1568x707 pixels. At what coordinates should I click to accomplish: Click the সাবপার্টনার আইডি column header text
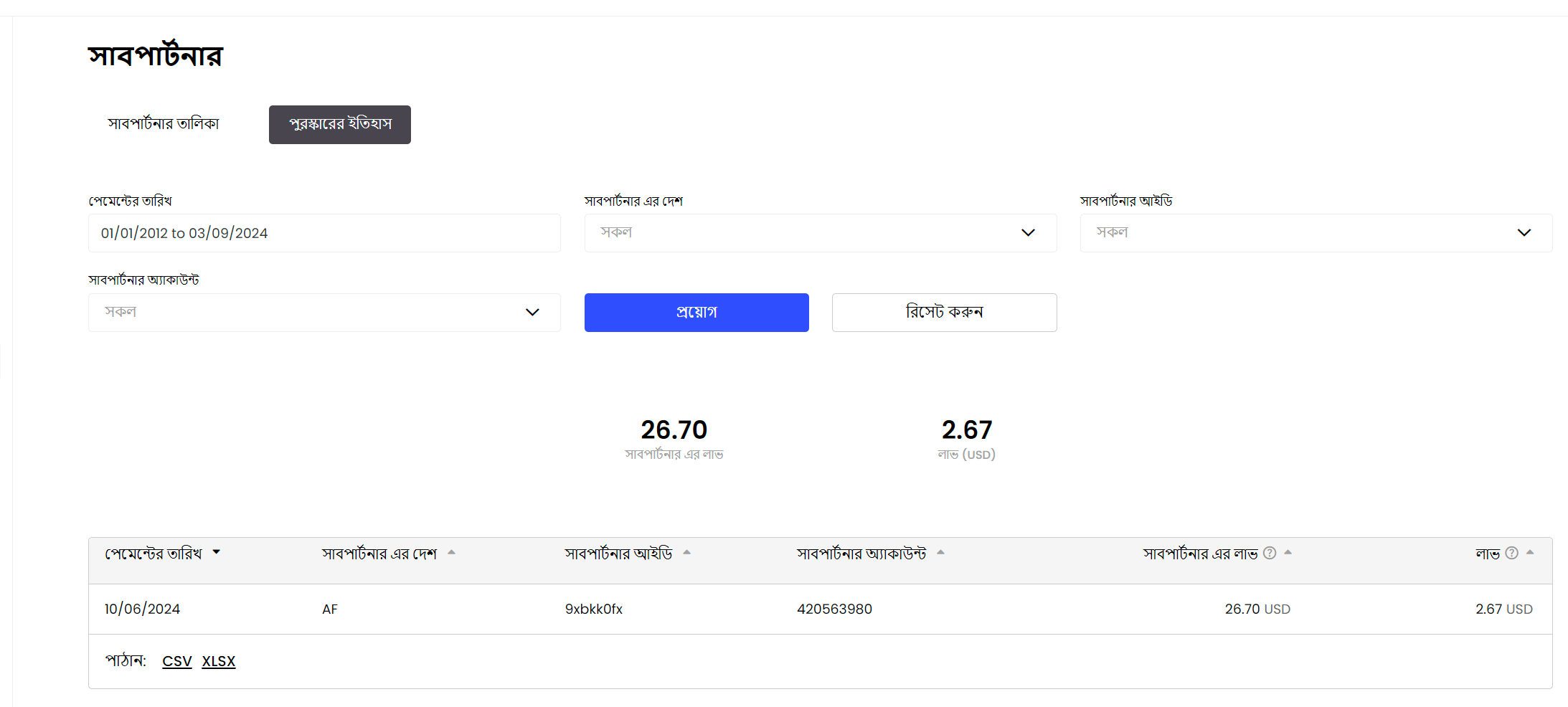pyautogui.click(x=619, y=554)
